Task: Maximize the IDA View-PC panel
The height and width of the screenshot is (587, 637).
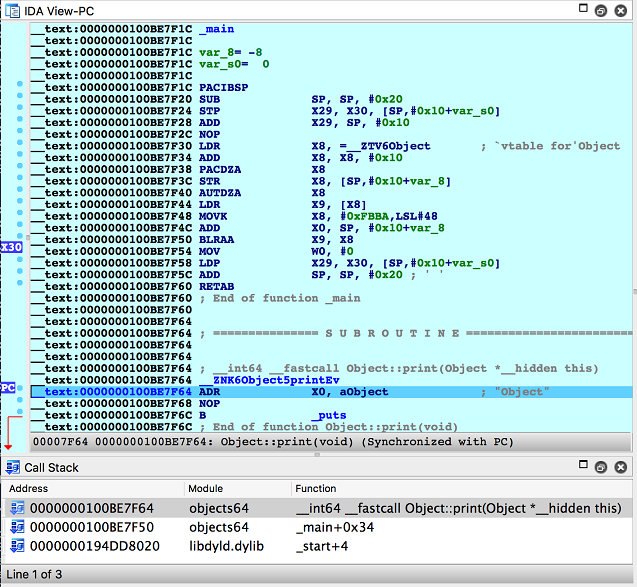Action: (583, 8)
